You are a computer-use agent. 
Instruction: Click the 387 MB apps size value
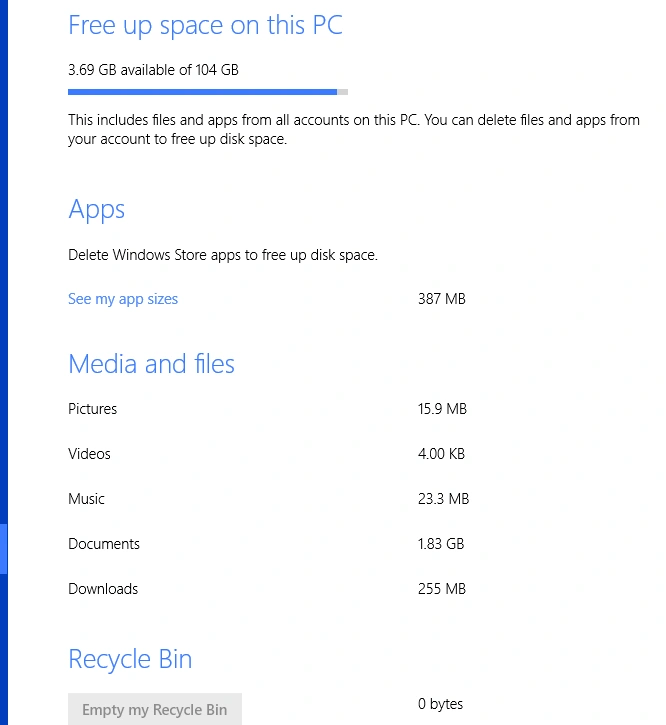click(x=442, y=299)
